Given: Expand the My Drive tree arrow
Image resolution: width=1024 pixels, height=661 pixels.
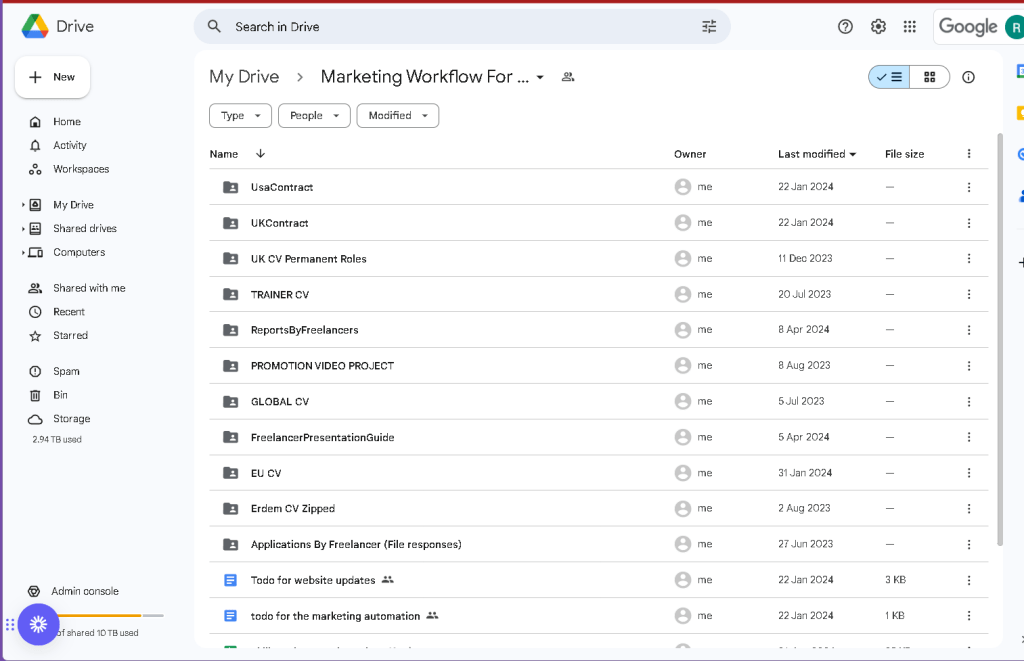Looking at the screenshot, I should coord(23,205).
